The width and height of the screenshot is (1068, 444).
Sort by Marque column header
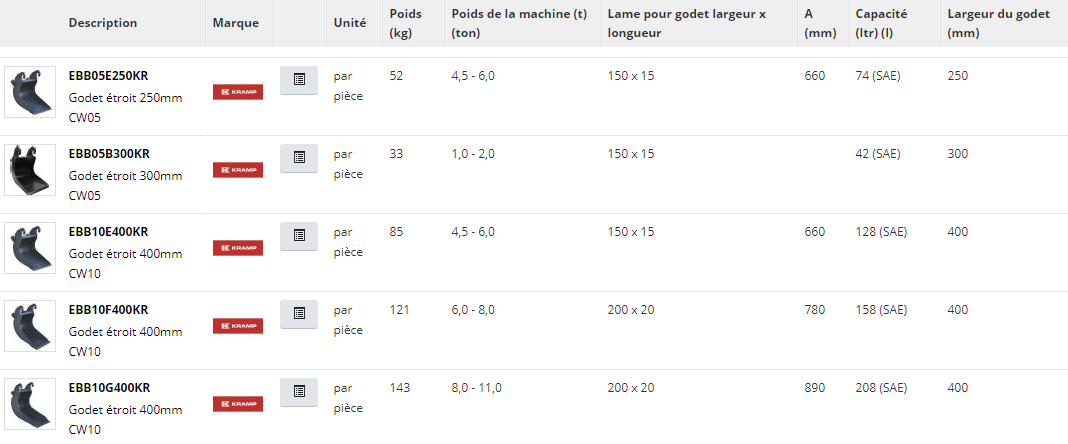coord(236,23)
